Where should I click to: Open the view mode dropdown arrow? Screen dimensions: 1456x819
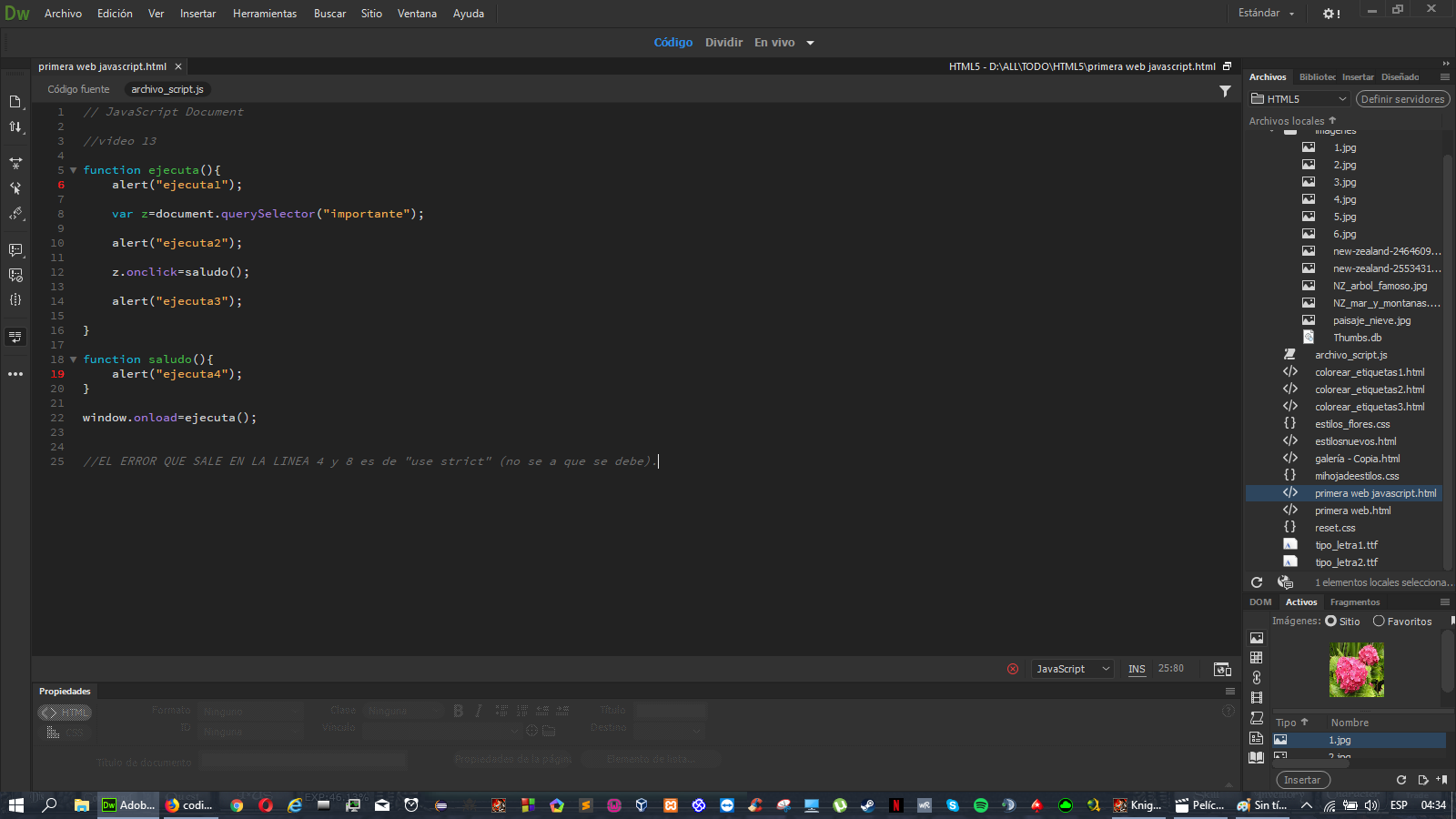click(x=810, y=43)
